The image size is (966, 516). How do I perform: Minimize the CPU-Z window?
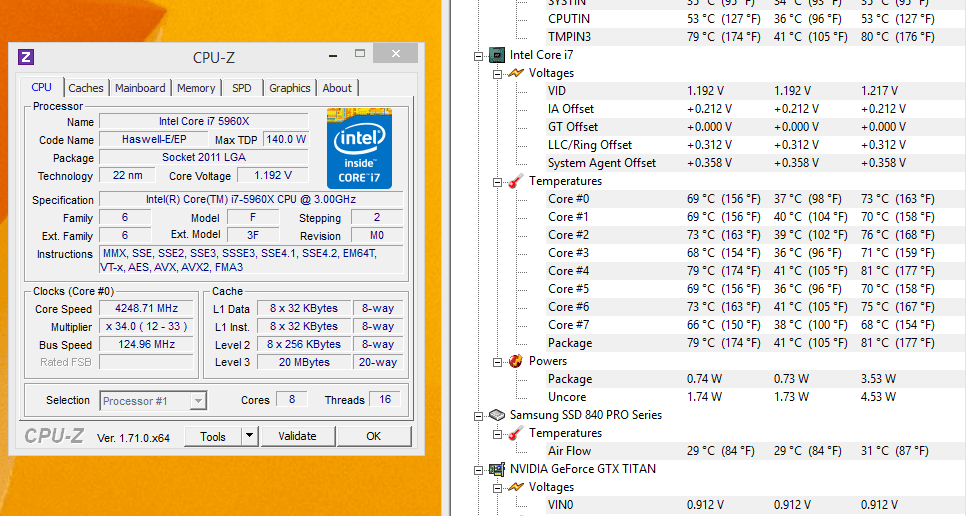tap(333, 55)
